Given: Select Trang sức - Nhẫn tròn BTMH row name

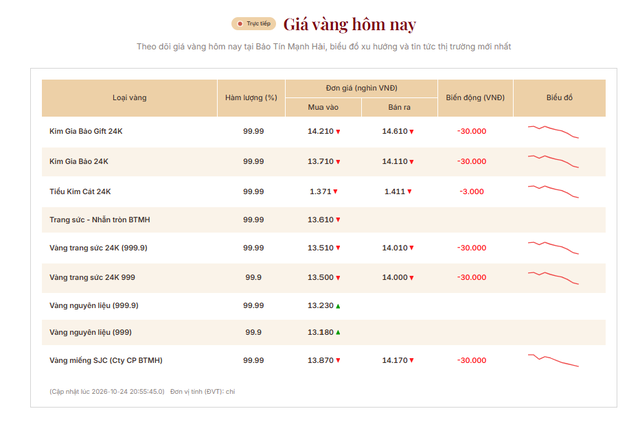Looking at the screenshot, I should pos(100,220).
